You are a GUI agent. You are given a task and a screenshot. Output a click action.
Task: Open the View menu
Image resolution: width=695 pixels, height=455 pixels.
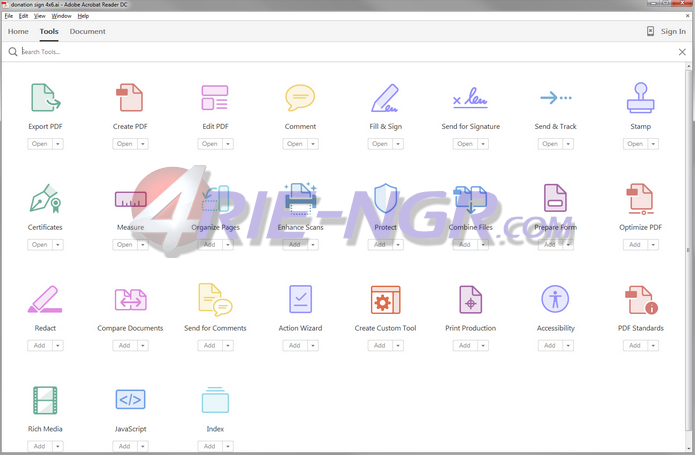point(39,16)
